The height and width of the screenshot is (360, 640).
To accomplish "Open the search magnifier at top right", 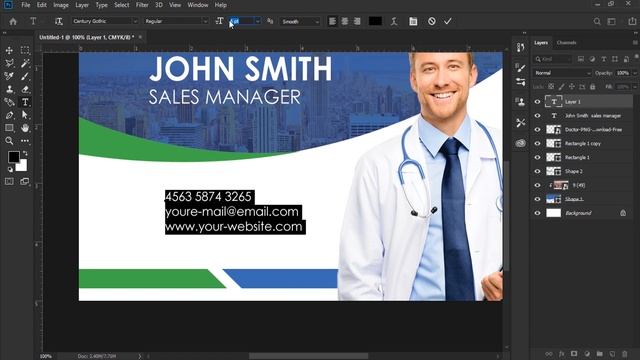I will [x=597, y=21].
